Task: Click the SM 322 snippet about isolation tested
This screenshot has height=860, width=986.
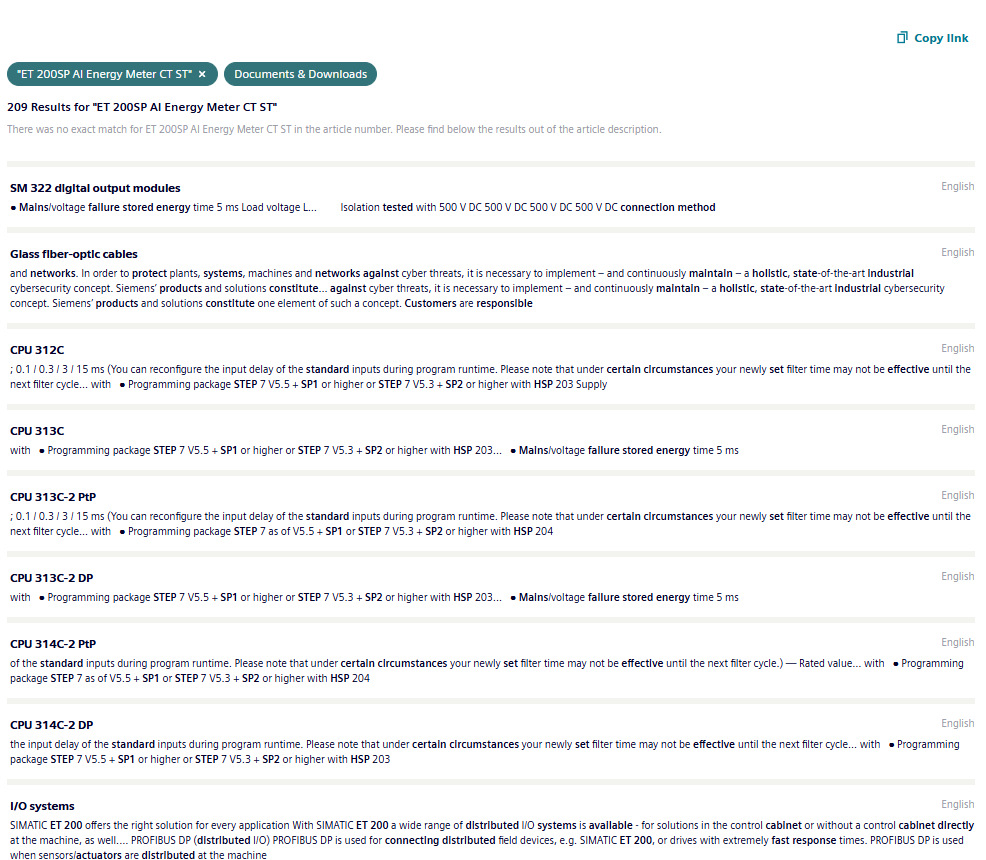Action: point(363,207)
